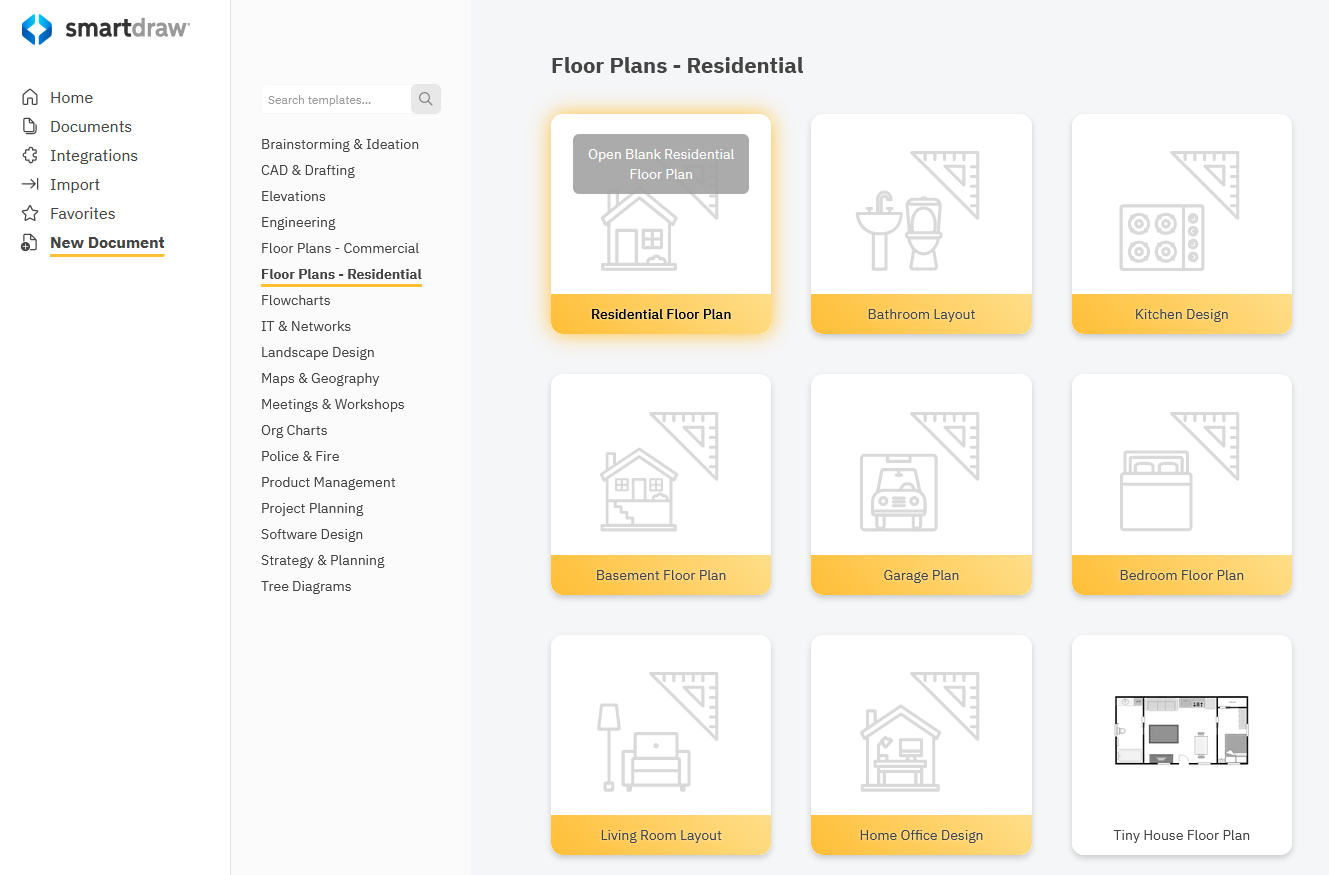Open the Kitchen Design template

click(x=1181, y=224)
